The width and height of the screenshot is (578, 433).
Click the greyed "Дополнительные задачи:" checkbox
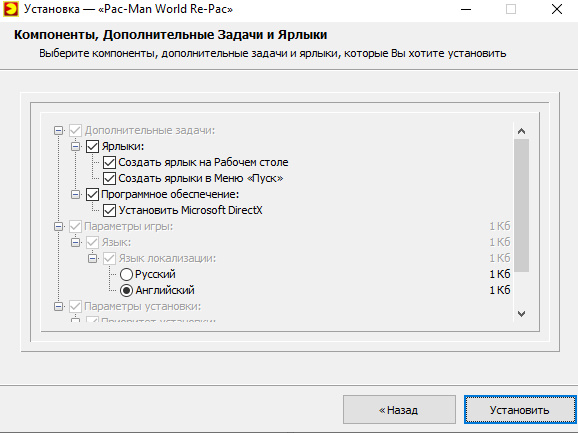click(x=75, y=130)
